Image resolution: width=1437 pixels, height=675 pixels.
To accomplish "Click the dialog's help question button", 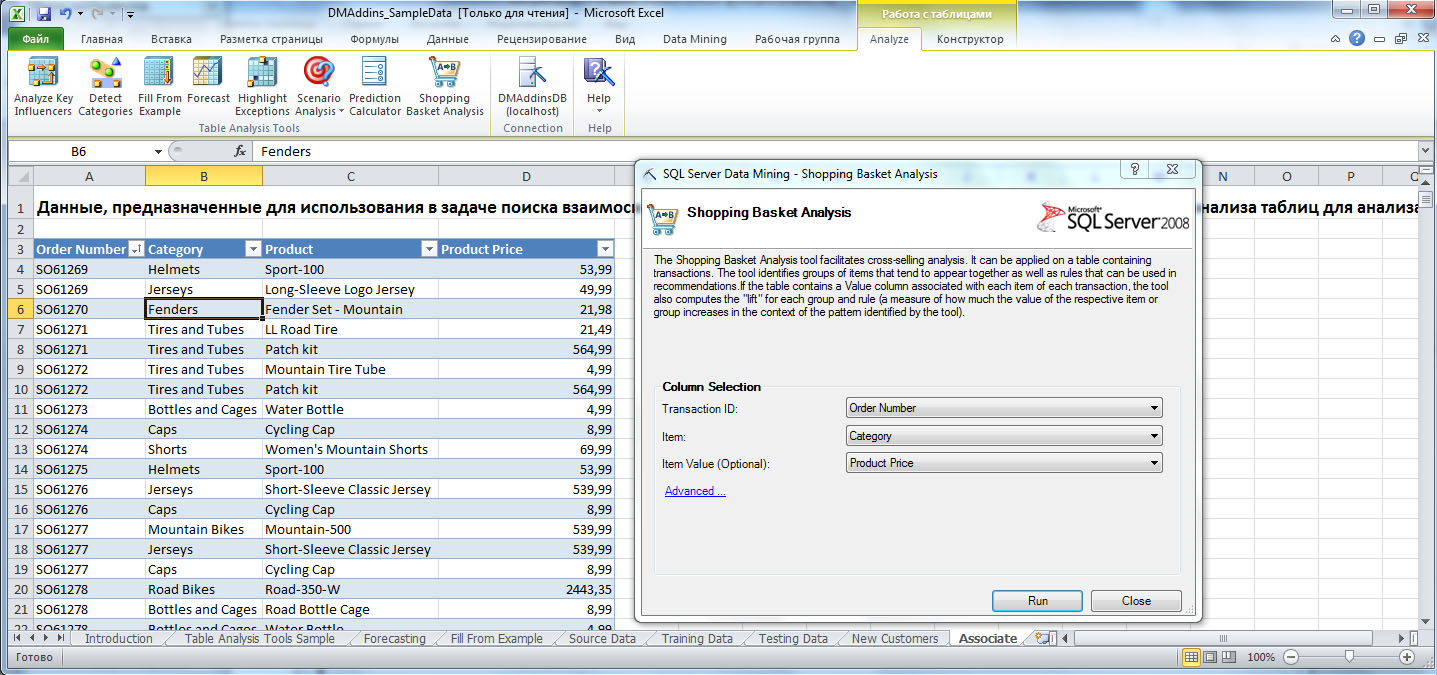I will pyautogui.click(x=1135, y=170).
